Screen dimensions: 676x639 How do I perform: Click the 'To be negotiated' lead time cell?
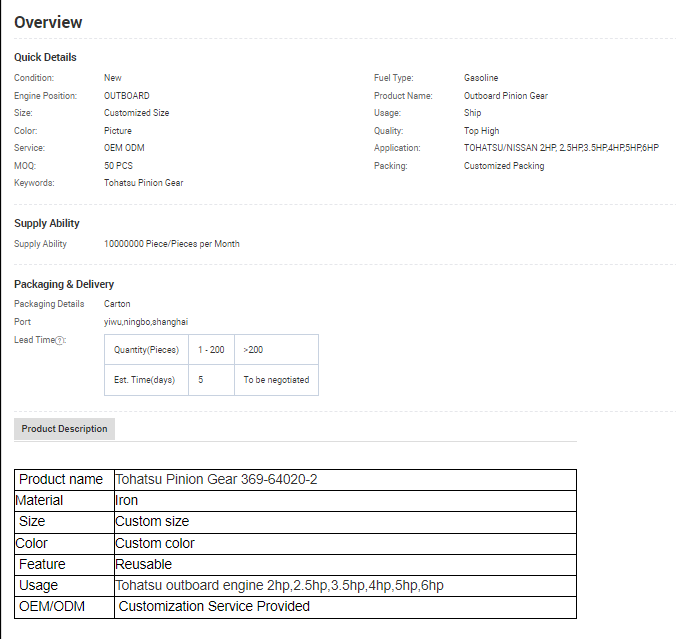pyautogui.click(x=276, y=380)
